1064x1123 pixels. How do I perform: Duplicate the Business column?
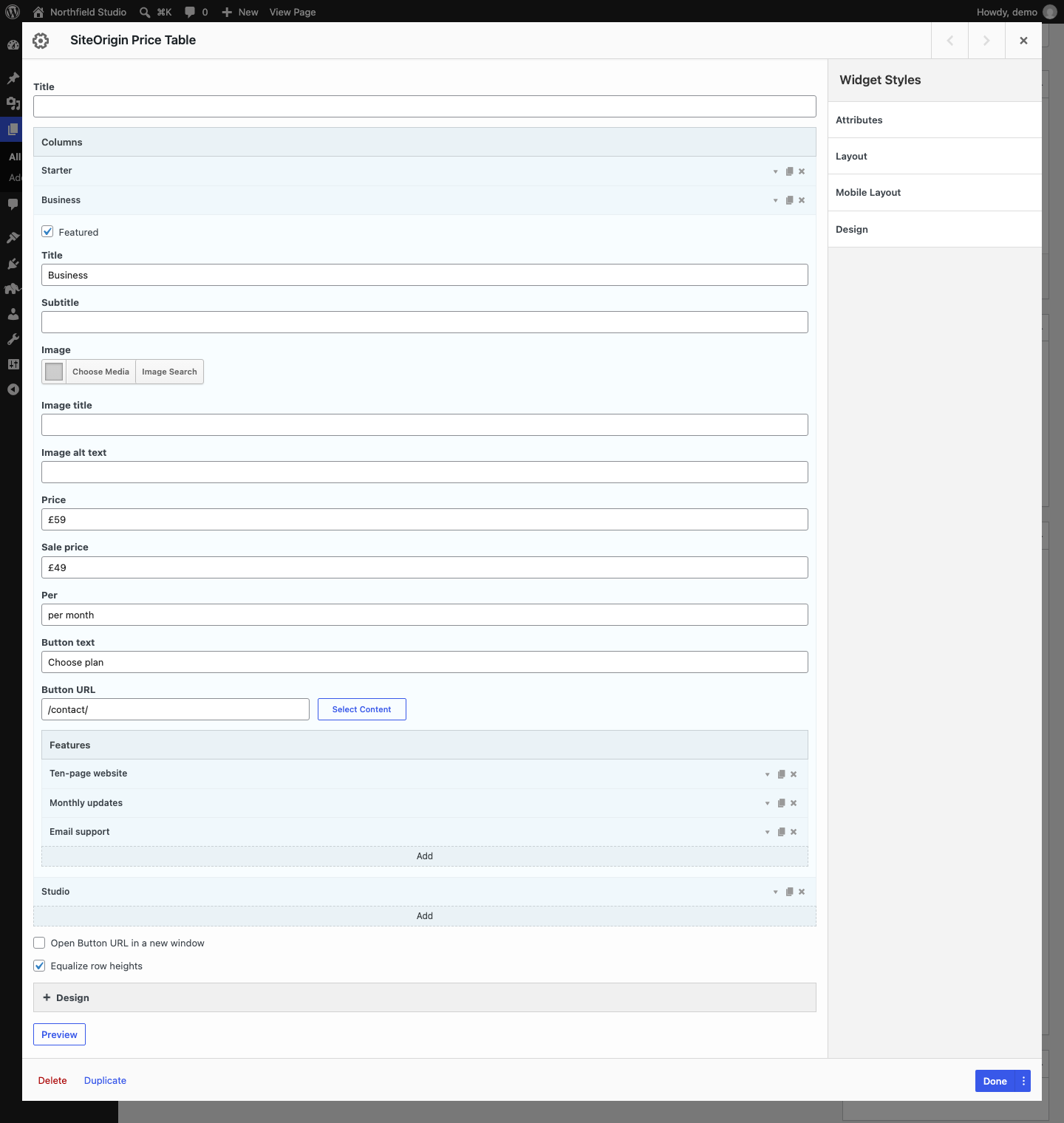(x=789, y=200)
